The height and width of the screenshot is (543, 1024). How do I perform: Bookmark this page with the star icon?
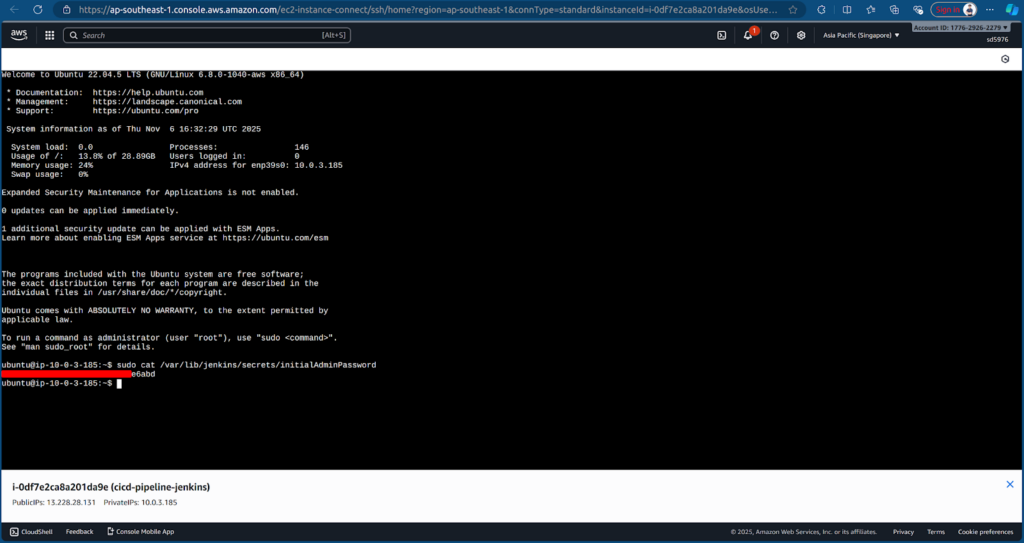tap(793, 9)
